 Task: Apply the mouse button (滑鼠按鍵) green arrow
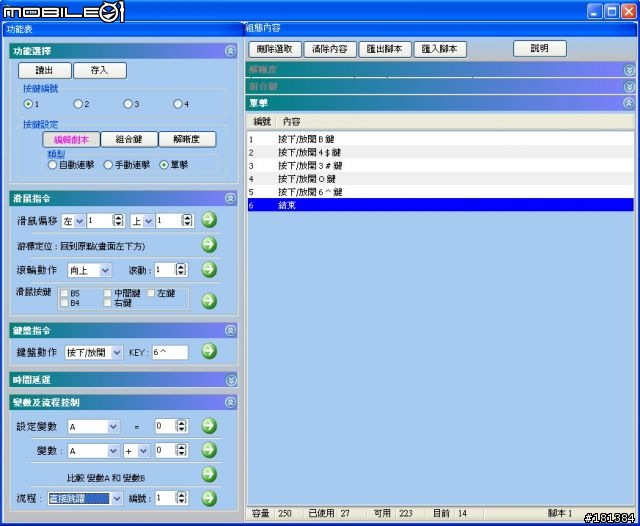coord(209,301)
